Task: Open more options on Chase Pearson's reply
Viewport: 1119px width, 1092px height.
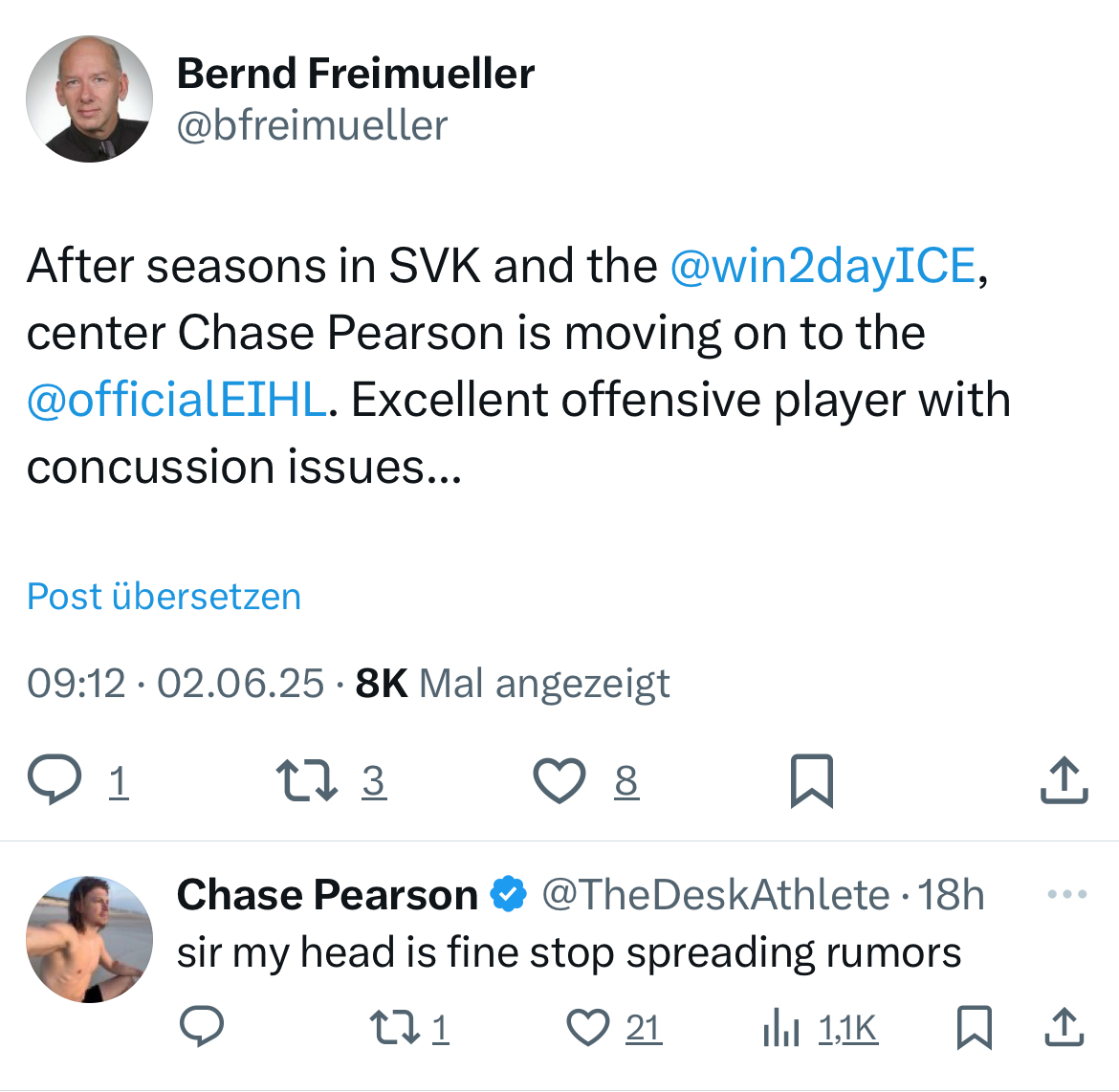Action: [x=1066, y=895]
